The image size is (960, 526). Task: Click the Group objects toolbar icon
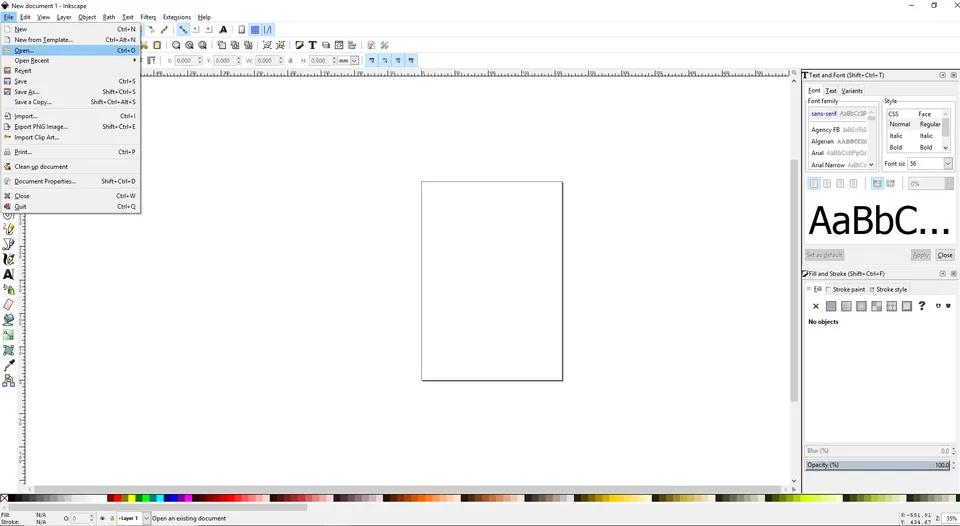tap(267, 45)
